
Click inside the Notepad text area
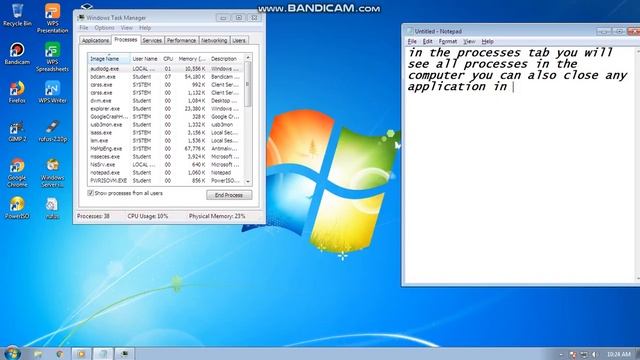[x=520, y=164]
